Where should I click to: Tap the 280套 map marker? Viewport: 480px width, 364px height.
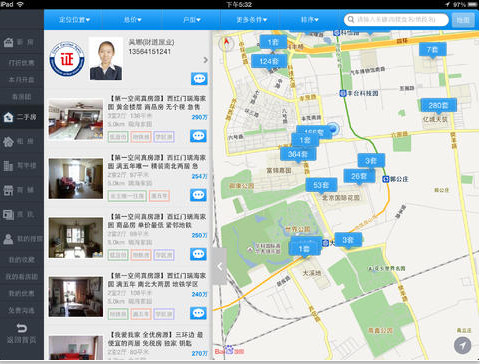tap(438, 106)
